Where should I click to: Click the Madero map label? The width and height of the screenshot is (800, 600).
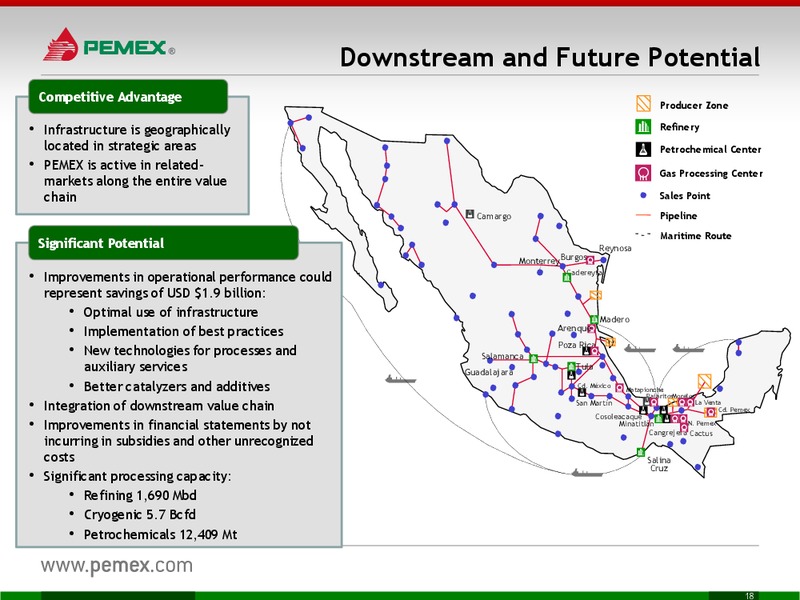click(x=614, y=319)
